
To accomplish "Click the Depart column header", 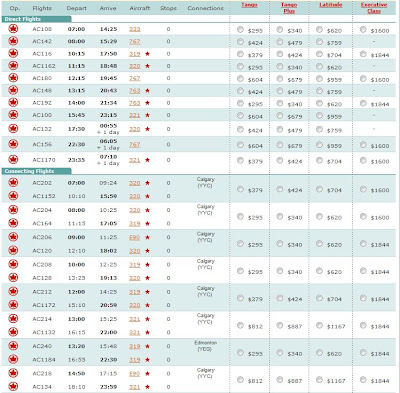I will coord(76,8).
